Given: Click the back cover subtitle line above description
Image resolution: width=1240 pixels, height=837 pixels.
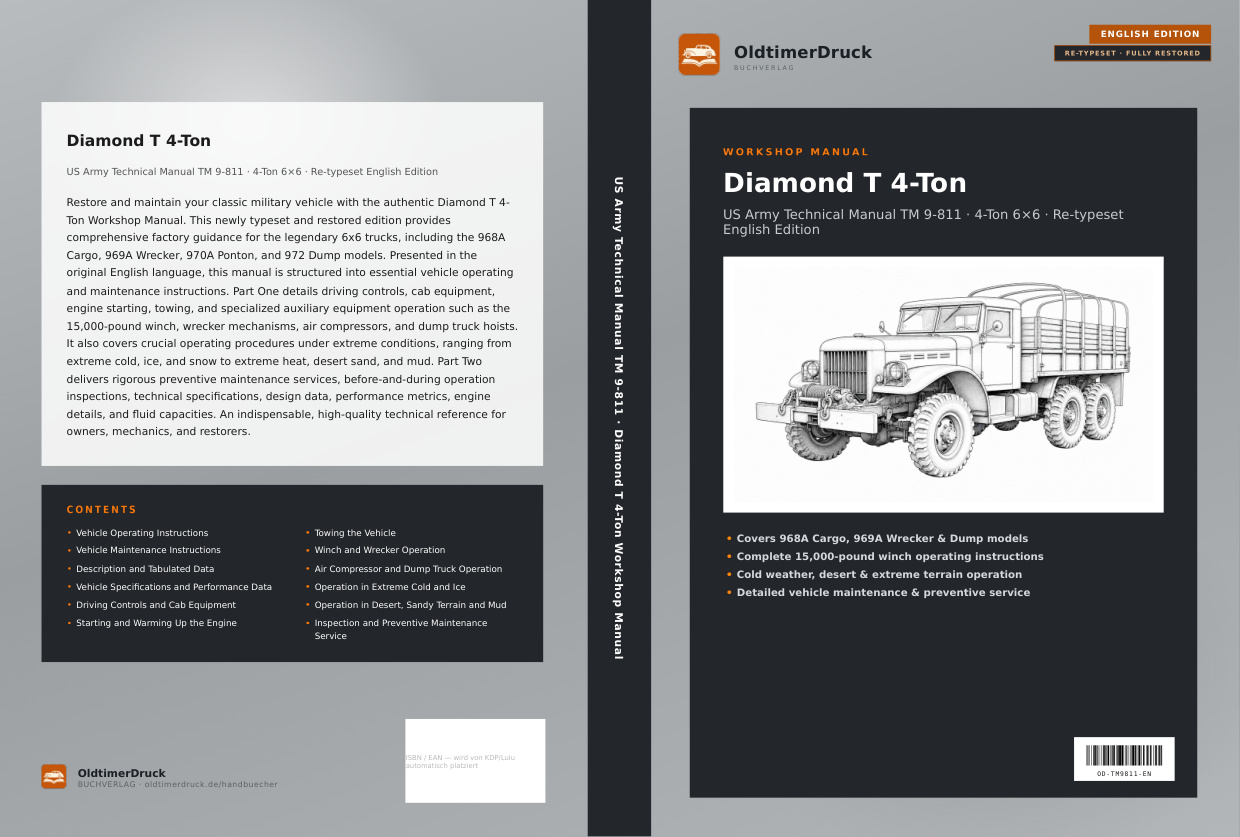Looking at the screenshot, I should (252, 172).
